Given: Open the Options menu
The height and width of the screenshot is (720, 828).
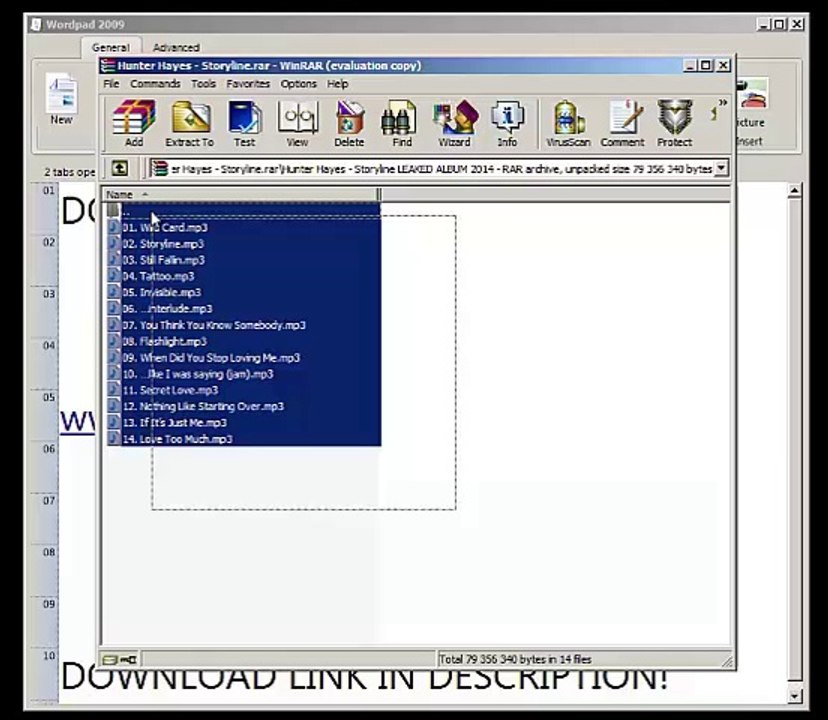Looking at the screenshot, I should coord(298,84).
